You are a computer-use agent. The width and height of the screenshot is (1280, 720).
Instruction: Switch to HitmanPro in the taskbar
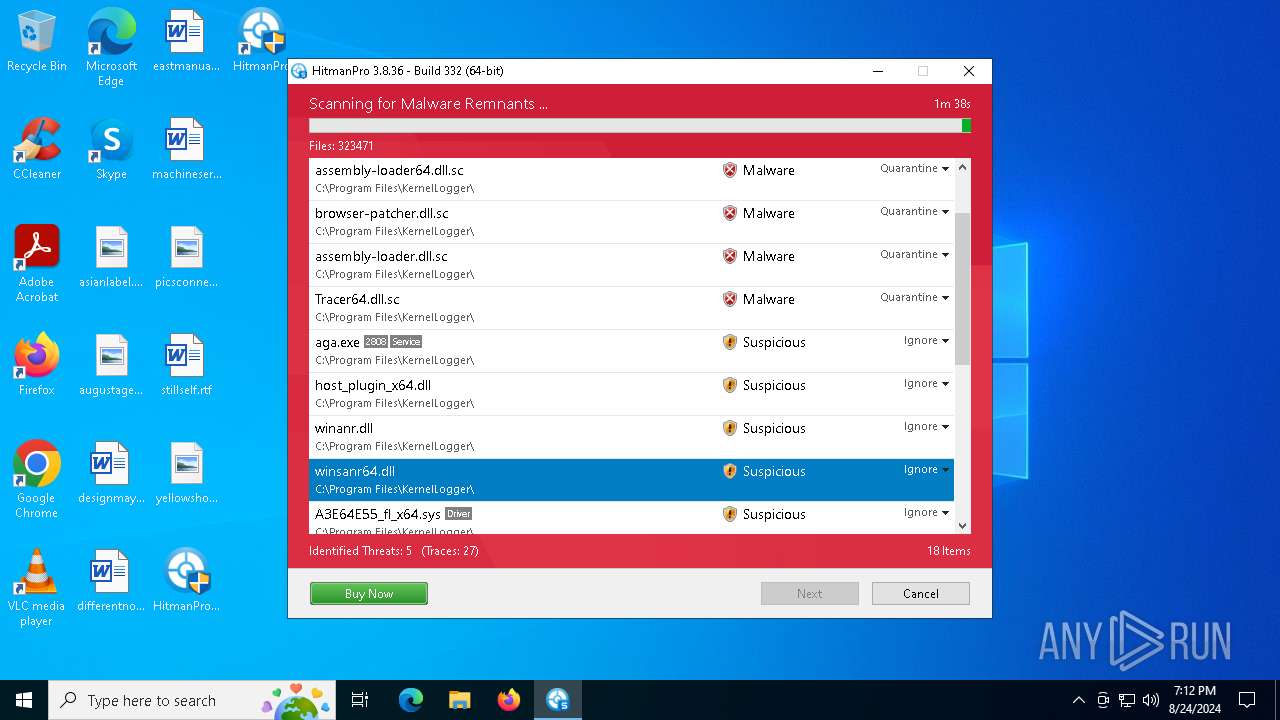tap(557, 700)
